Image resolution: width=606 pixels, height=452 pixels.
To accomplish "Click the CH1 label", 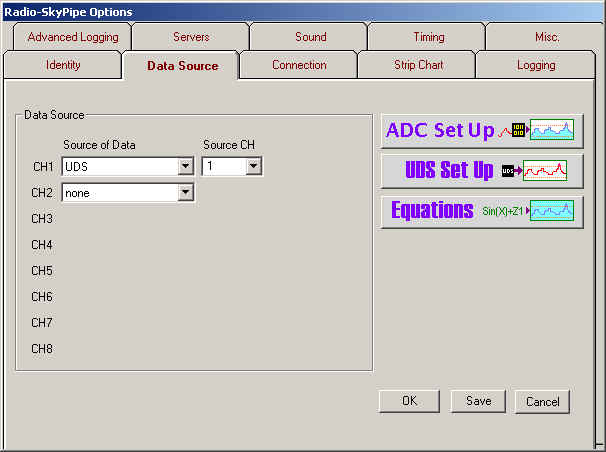I will [43, 167].
